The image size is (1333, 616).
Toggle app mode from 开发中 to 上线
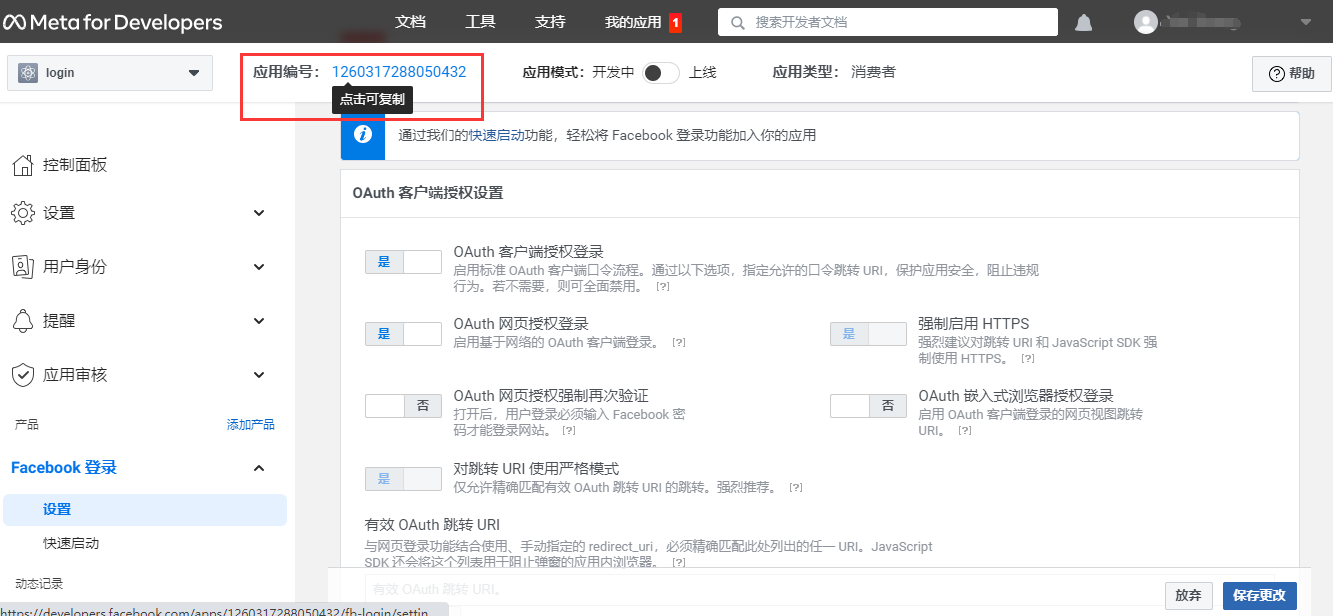point(661,73)
